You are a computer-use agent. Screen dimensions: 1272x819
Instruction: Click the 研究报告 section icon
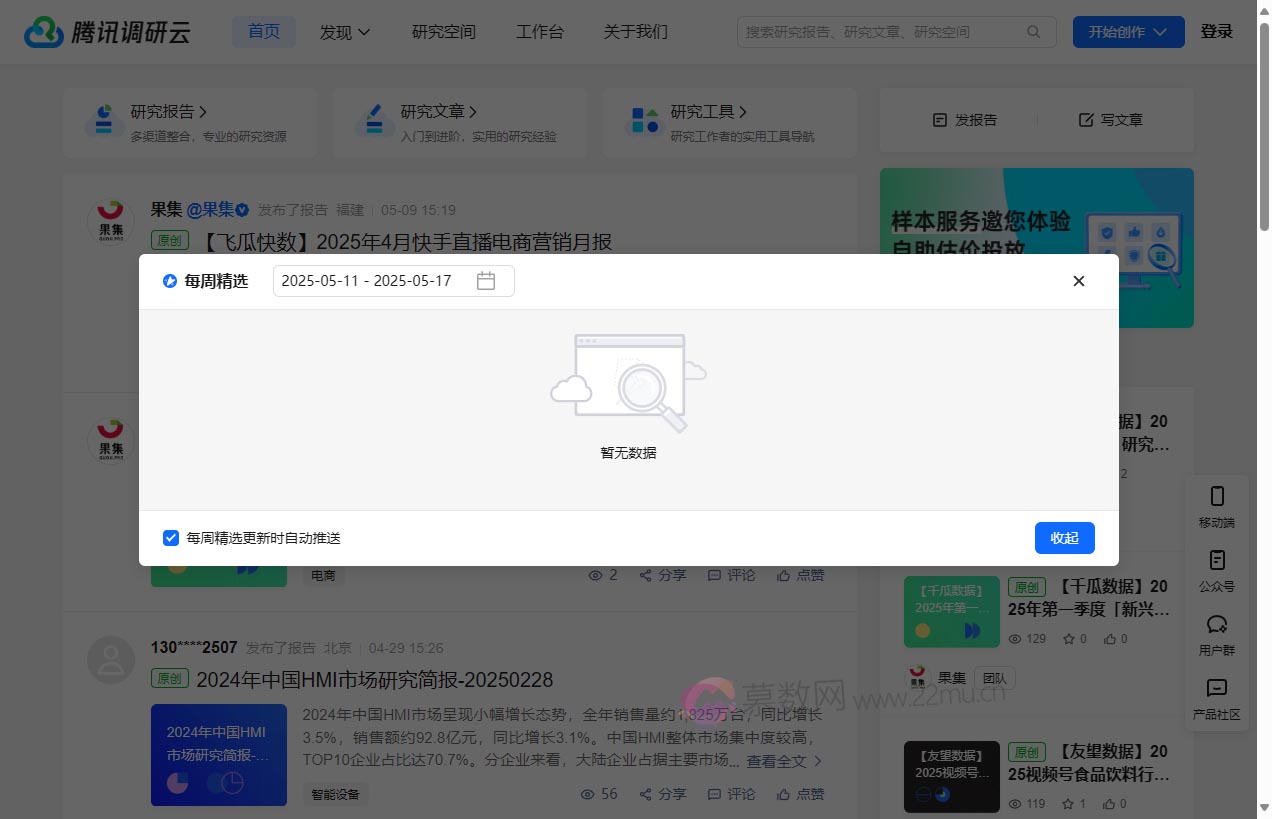pyautogui.click(x=105, y=120)
